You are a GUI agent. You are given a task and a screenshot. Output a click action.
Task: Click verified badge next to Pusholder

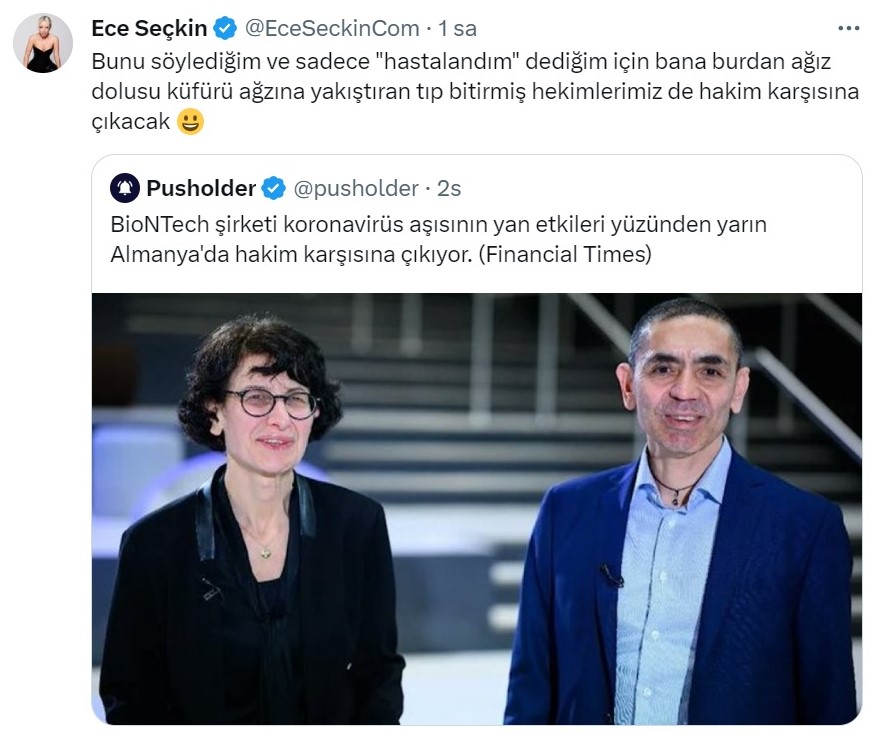point(274,188)
